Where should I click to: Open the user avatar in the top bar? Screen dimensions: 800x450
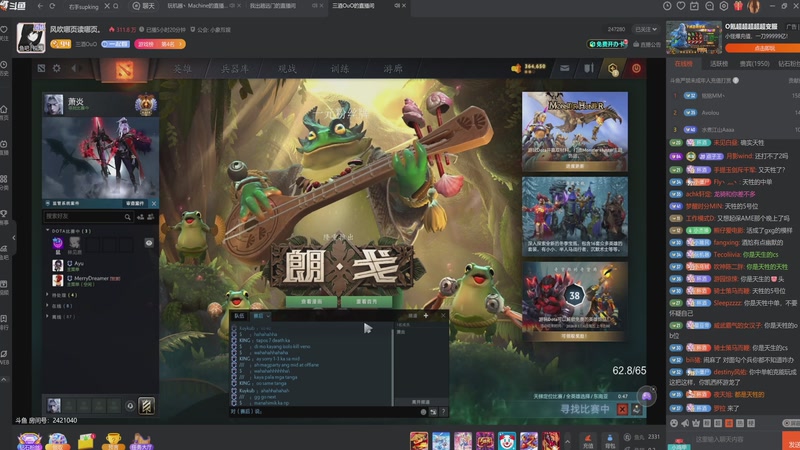tap(754, 6)
